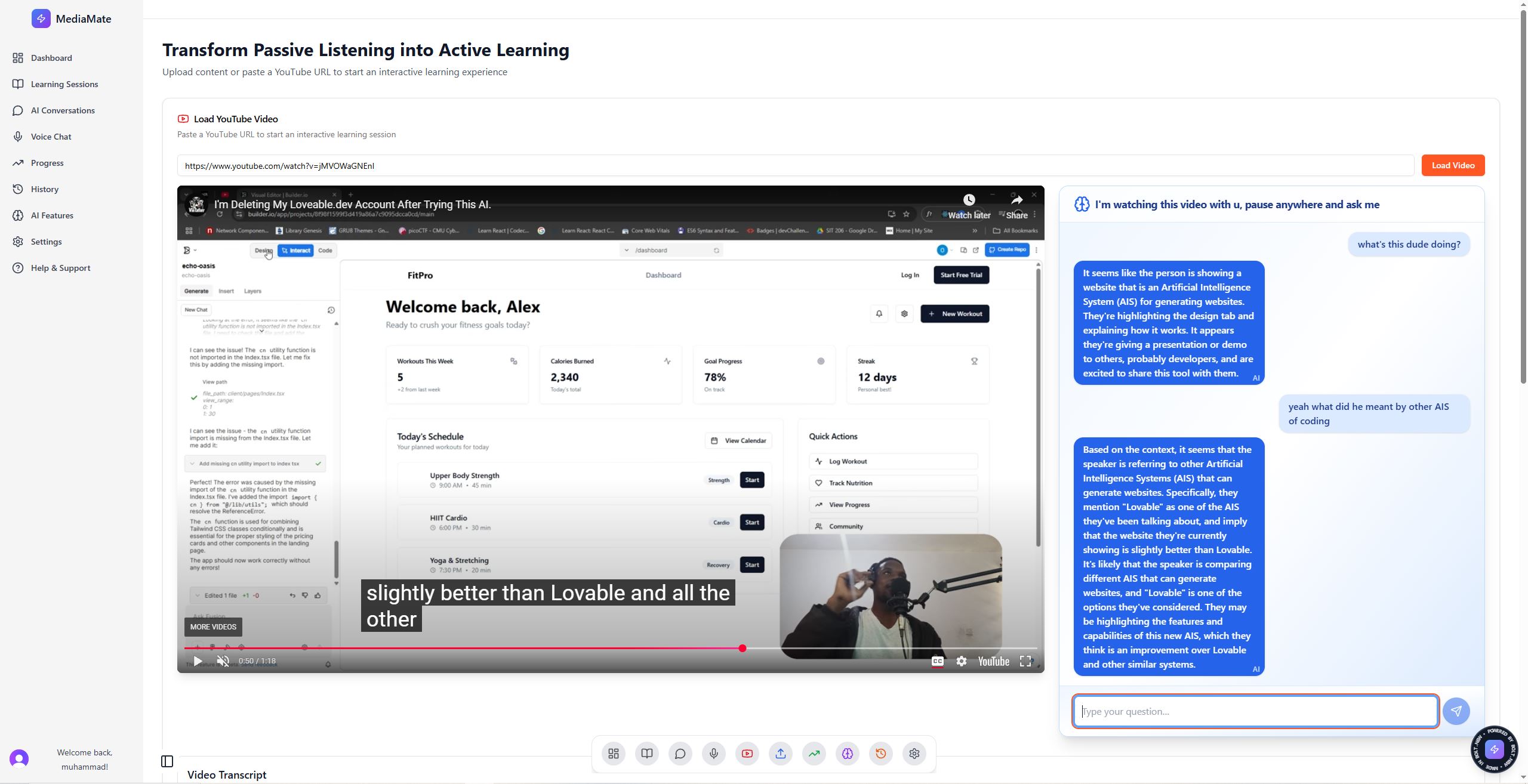
Task: Open the video settings gear menu
Action: (x=961, y=661)
